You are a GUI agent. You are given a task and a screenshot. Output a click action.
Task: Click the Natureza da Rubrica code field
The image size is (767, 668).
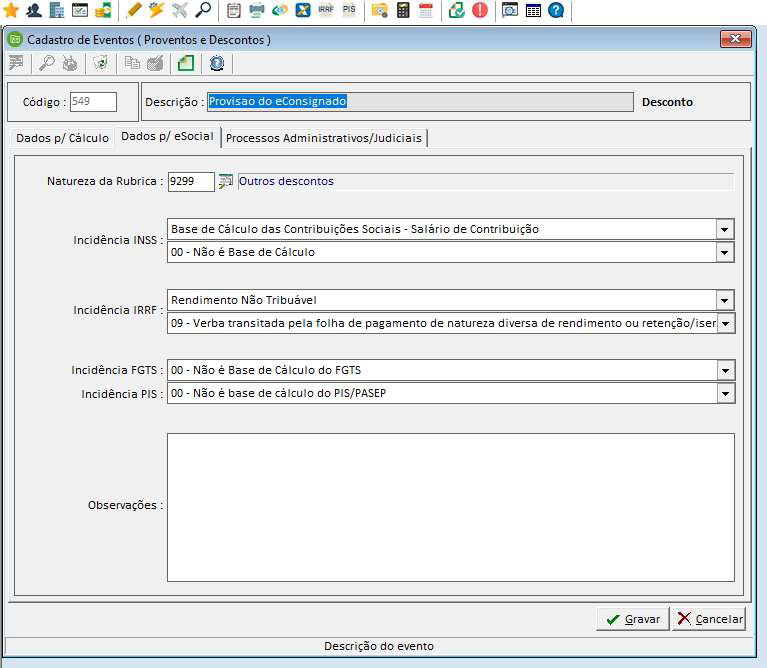coord(191,181)
